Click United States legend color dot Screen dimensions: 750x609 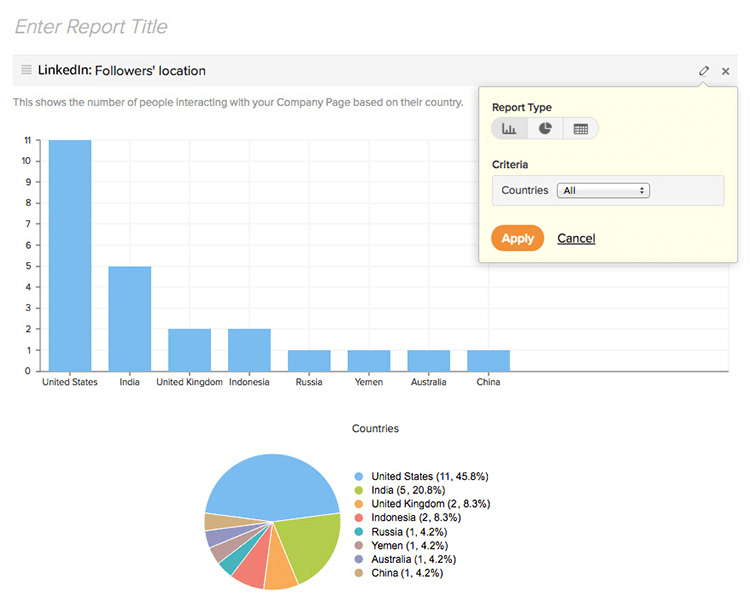(359, 476)
